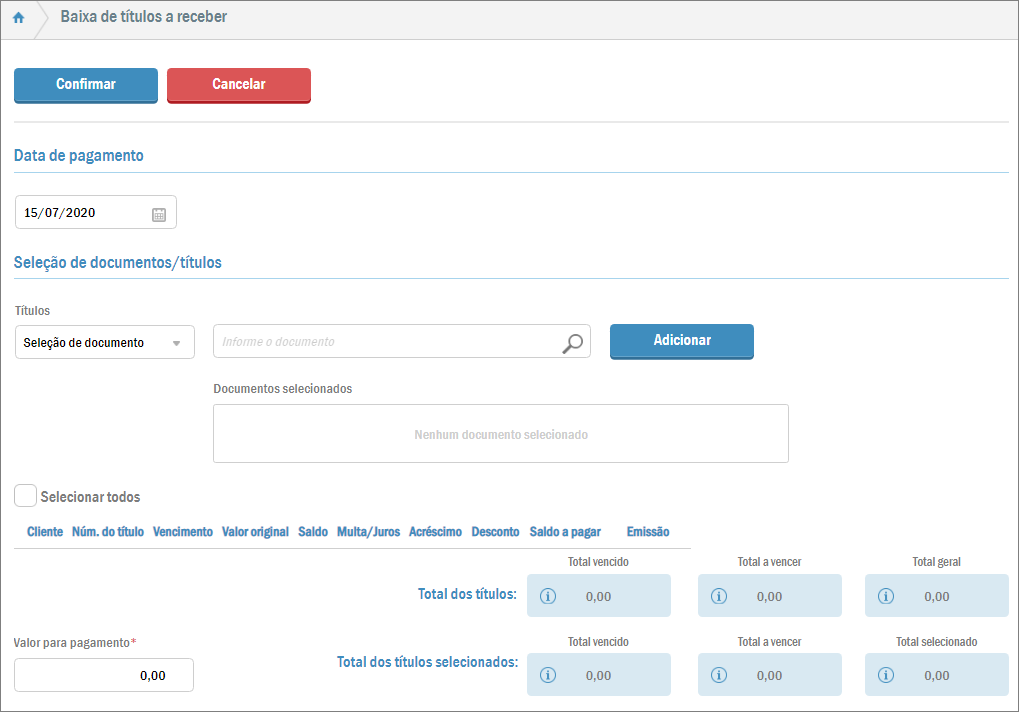Viewport: 1019px width, 712px height.
Task: Click the home icon in breadcrumb
Action: (18, 18)
